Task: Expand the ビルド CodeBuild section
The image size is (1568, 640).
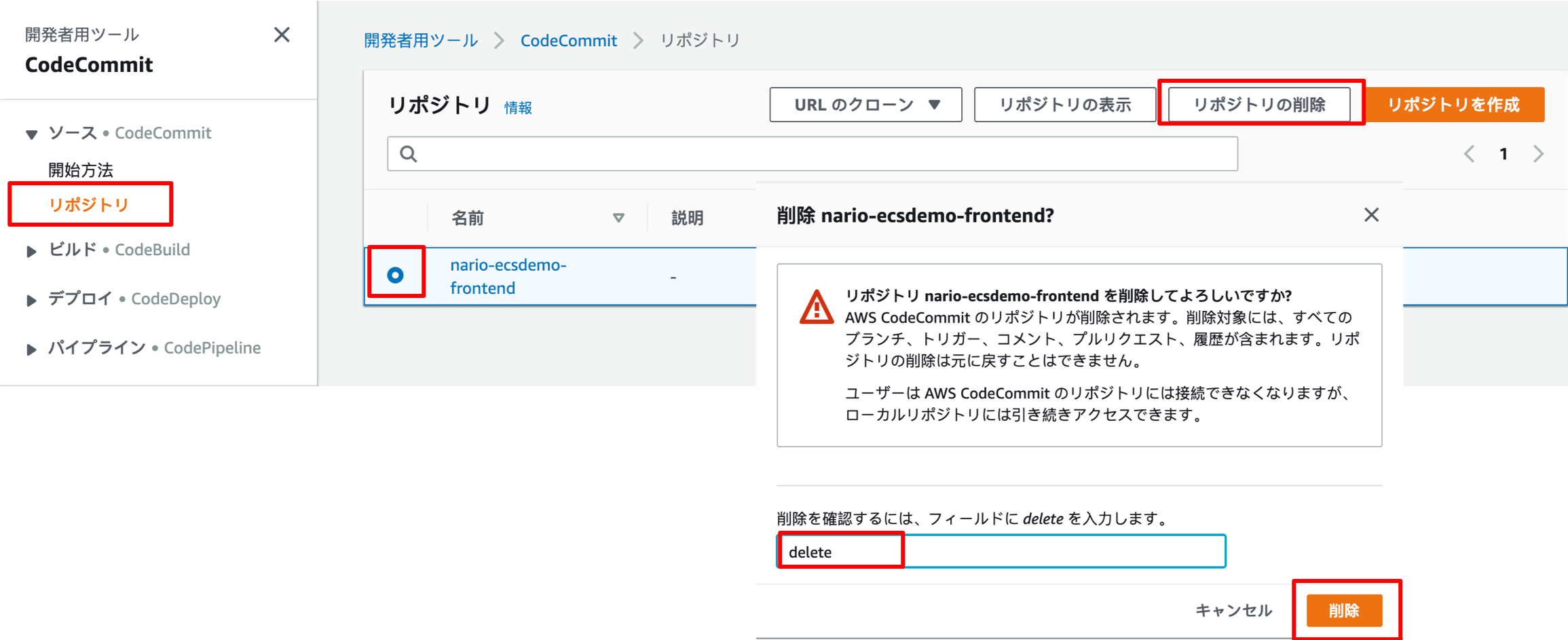Action: [31, 251]
